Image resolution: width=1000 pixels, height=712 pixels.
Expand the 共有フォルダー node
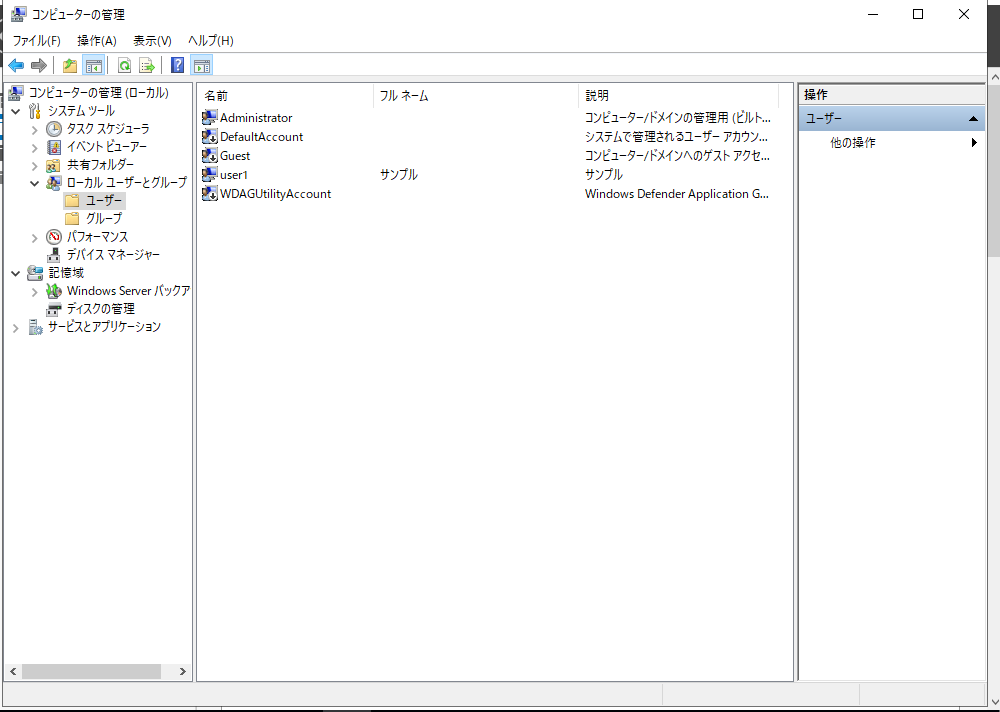pos(35,165)
